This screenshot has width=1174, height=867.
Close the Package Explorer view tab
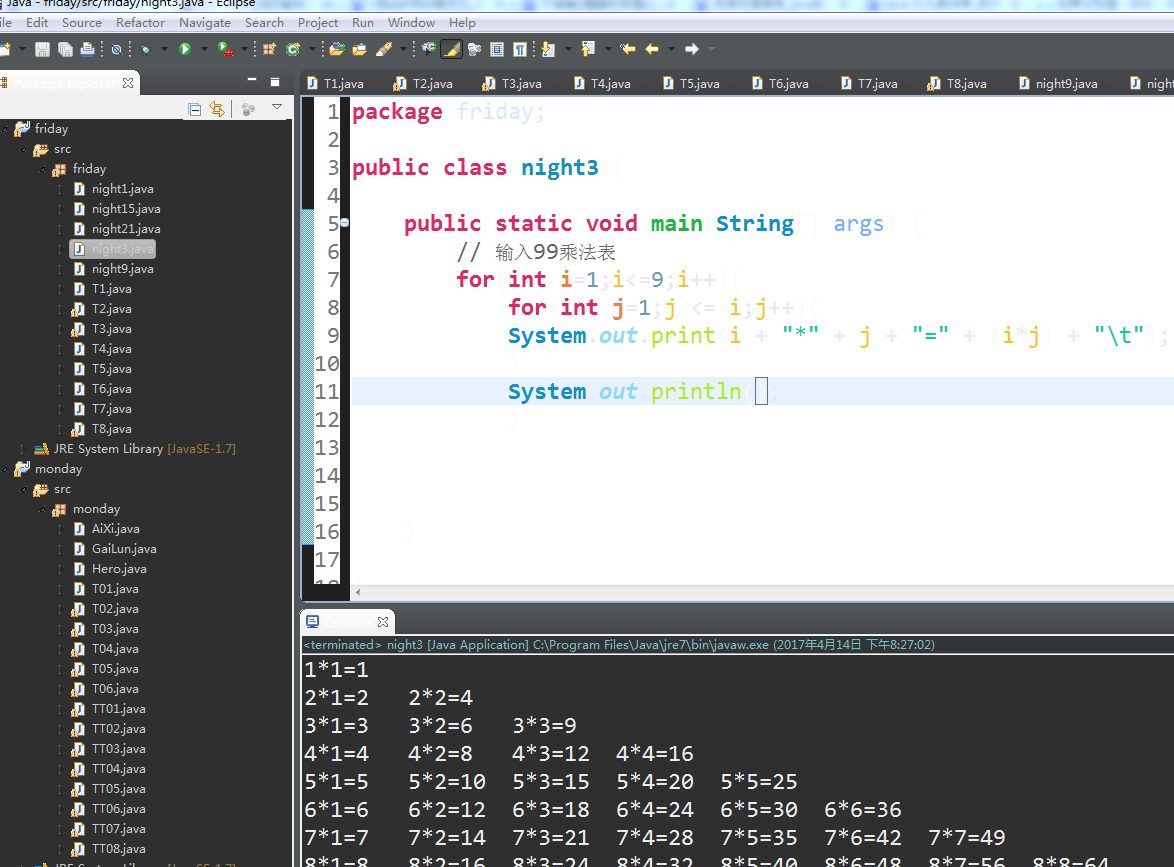128,83
